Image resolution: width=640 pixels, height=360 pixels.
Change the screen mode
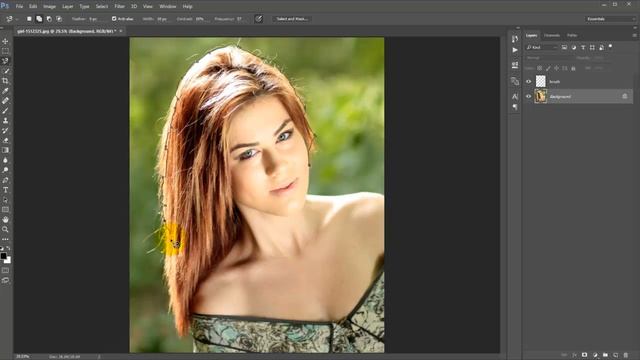click(5, 280)
